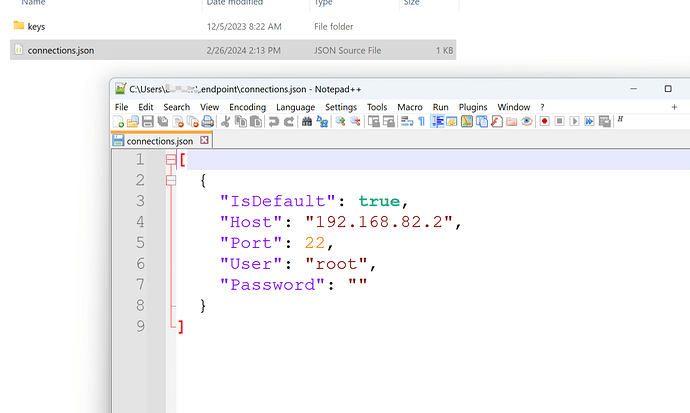Click the Paste toolbar icon
This screenshot has height=413, width=690.
[x=256, y=121]
